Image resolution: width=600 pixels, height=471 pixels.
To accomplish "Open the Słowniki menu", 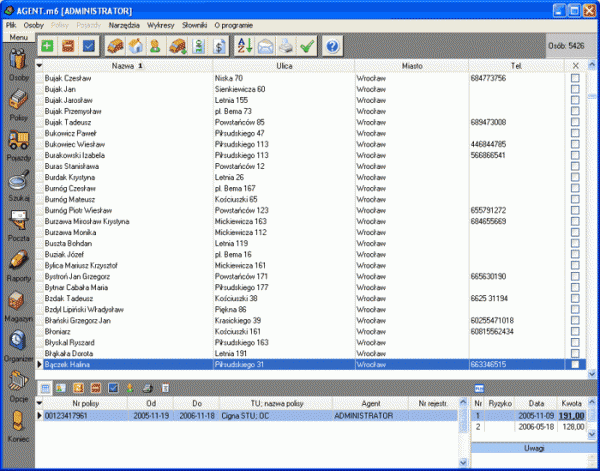I will 194,25.
